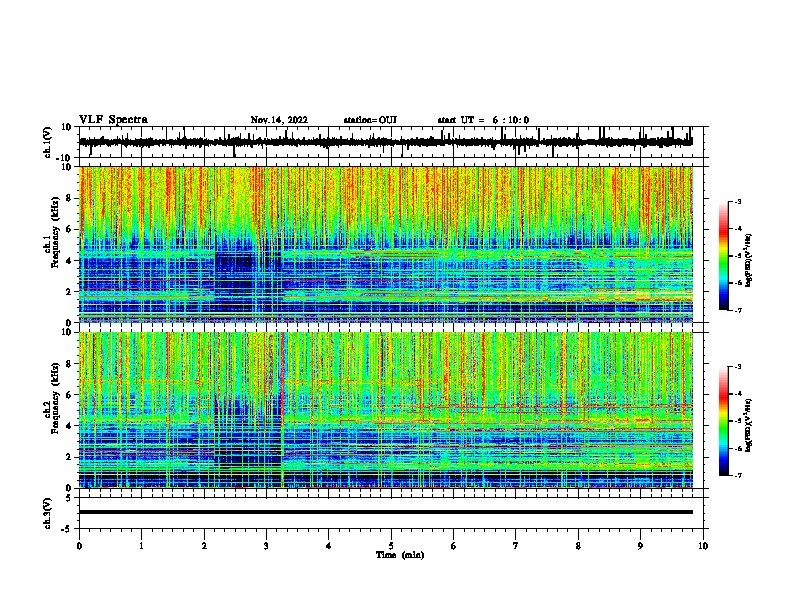Click the time axis tick label "8"
Image resolution: width=792 pixels, height=612 pixels.
pyautogui.click(x=578, y=546)
